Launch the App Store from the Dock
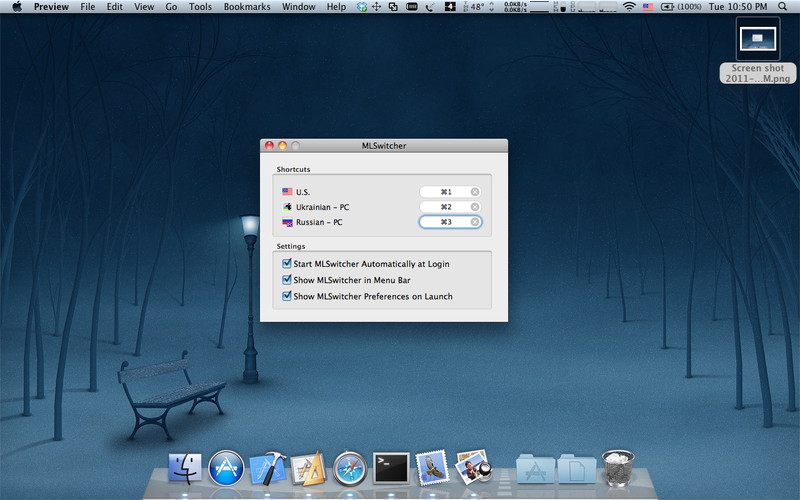 tap(226, 468)
